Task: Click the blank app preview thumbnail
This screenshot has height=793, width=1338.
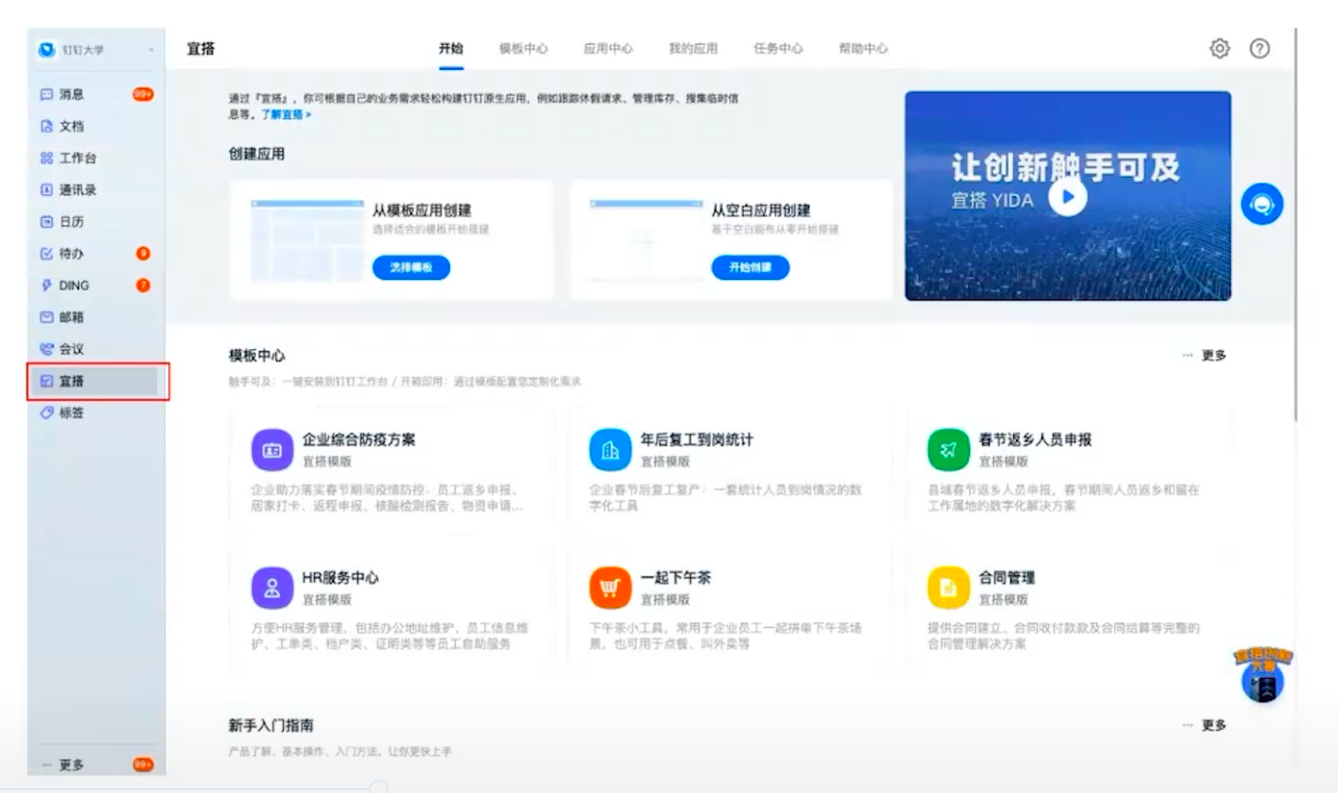Action: tap(645, 240)
